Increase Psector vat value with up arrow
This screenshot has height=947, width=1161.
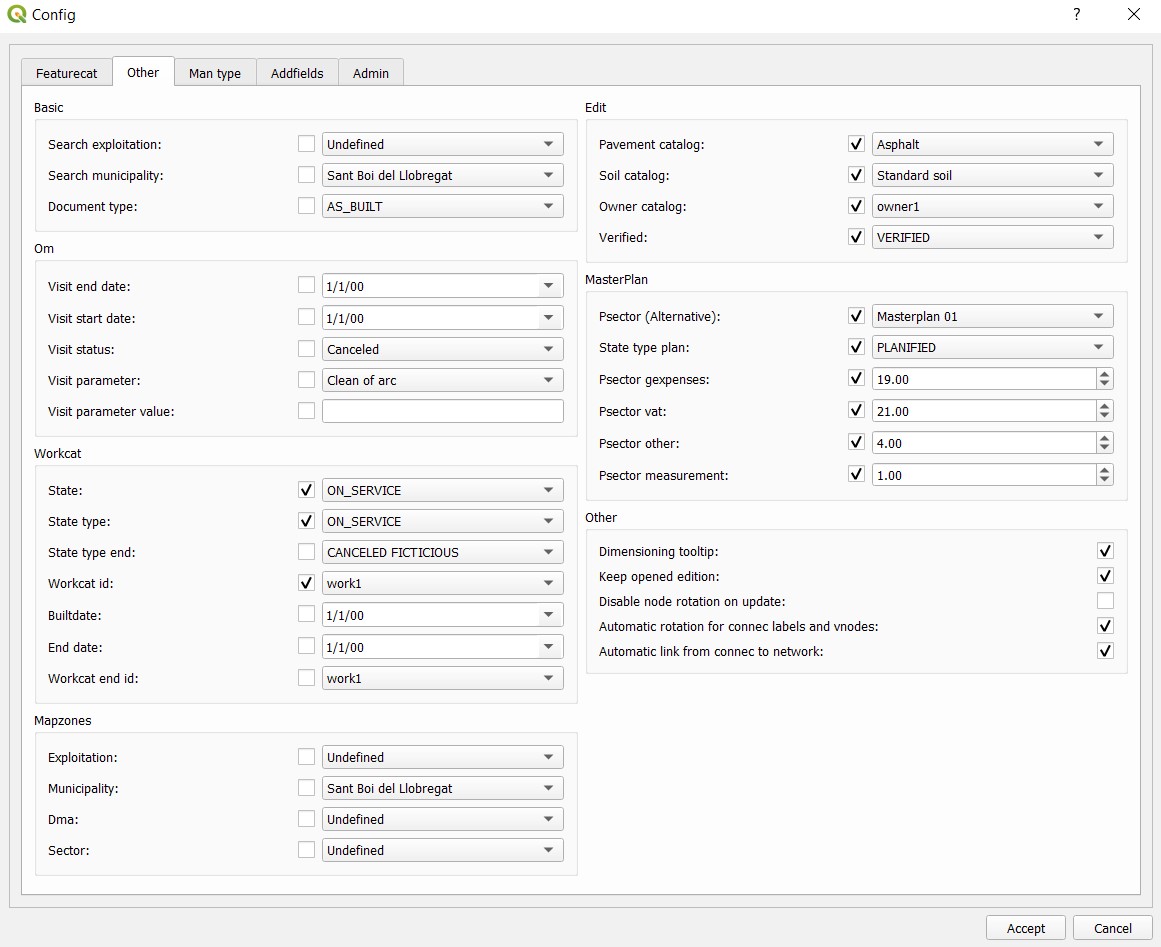tap(1104, 406)
